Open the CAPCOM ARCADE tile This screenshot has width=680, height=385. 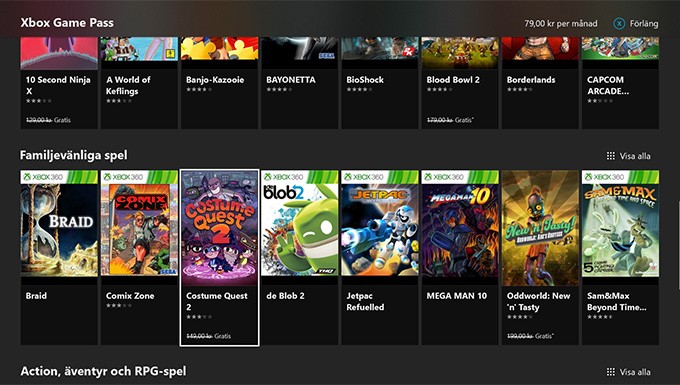pos(621,83)
